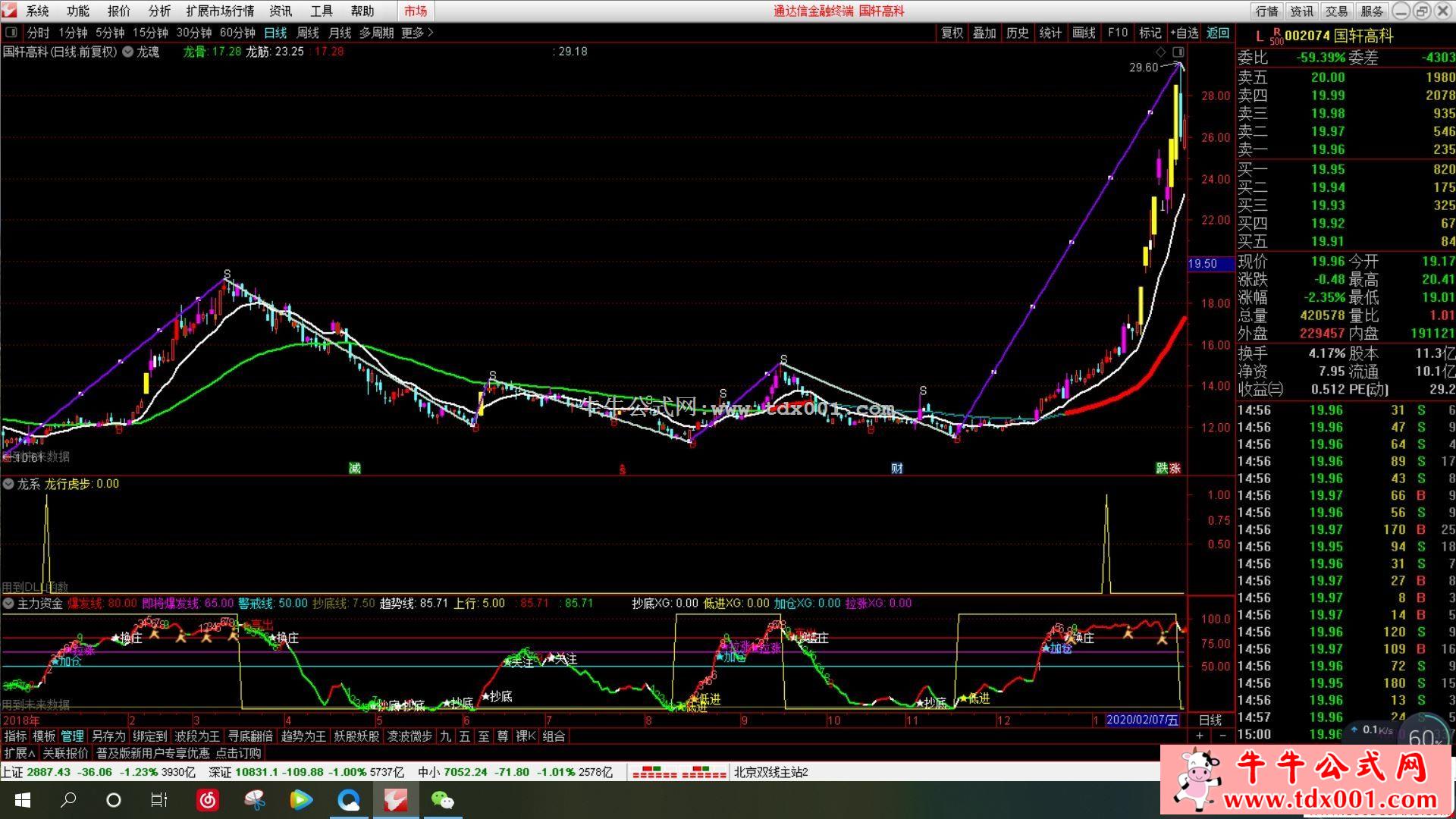Click the 涨 label at chart bottom right
Viewport: 1456px width, 819px height.
click(x=1175, y=468)
